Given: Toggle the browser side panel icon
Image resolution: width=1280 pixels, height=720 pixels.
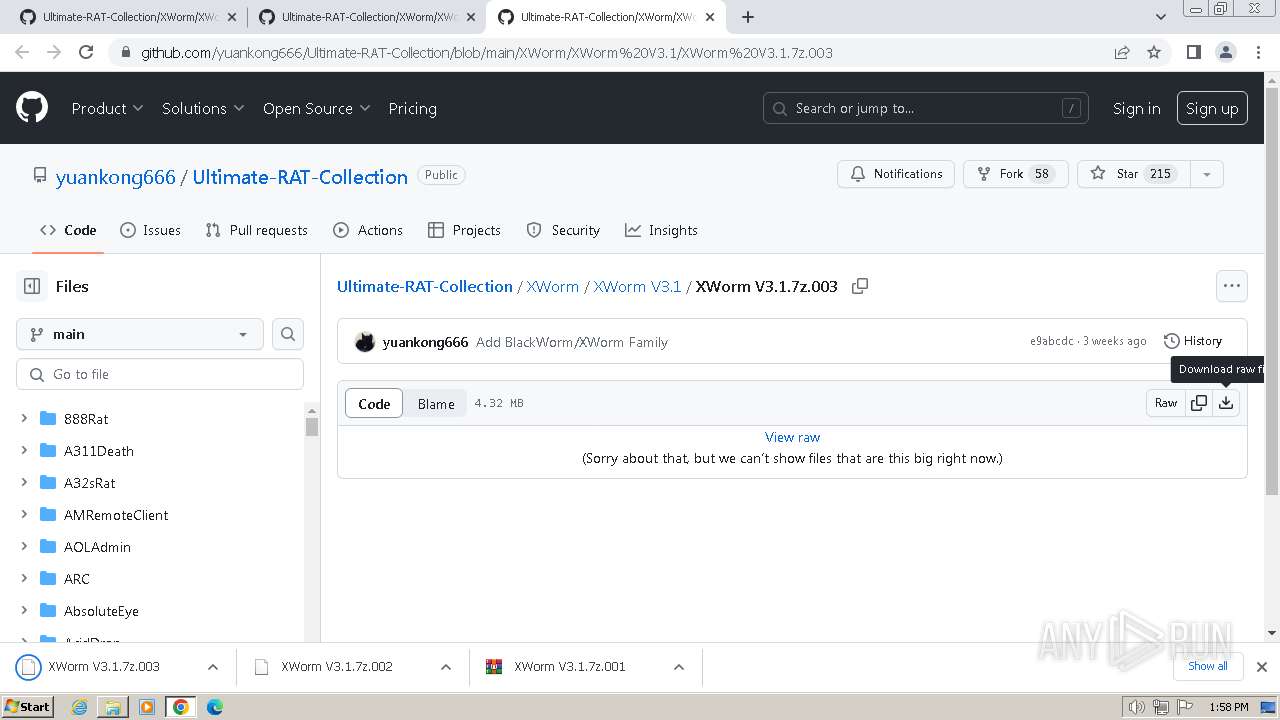Looking at the screenshot, I should coord(1193,53).
